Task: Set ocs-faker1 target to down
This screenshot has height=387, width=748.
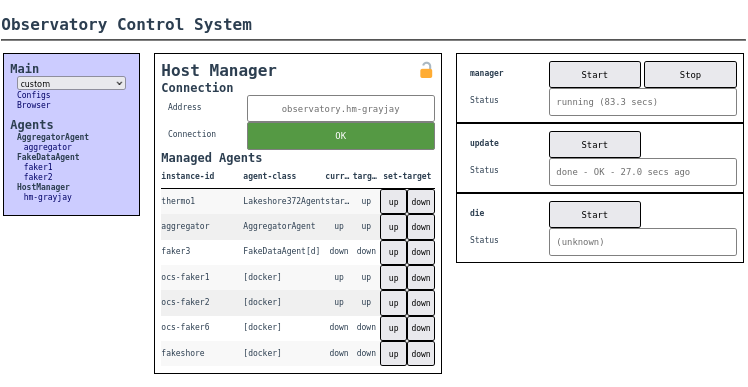Action: [421, 278]
